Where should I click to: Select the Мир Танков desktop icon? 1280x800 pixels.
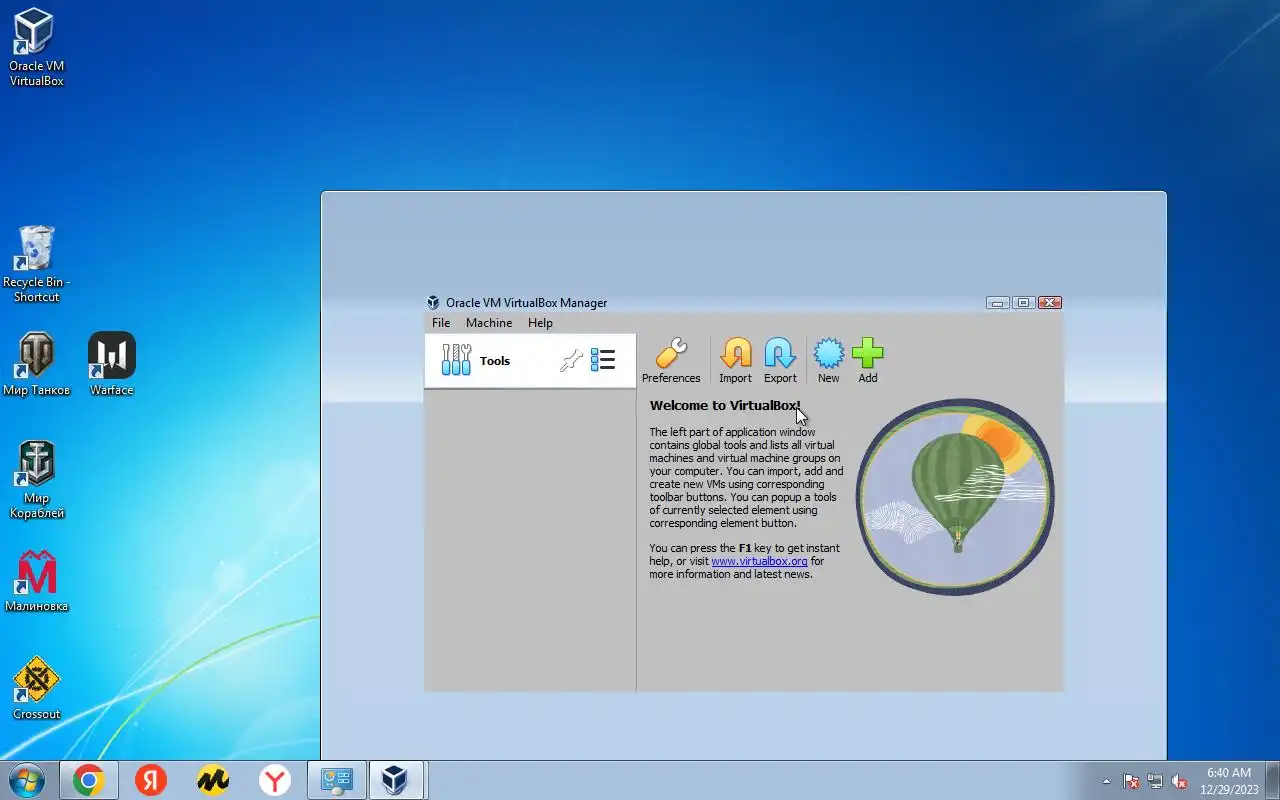36,364
